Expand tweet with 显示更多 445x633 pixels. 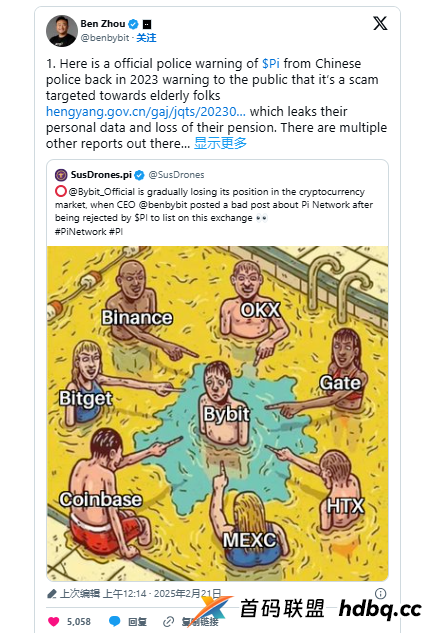220,143
